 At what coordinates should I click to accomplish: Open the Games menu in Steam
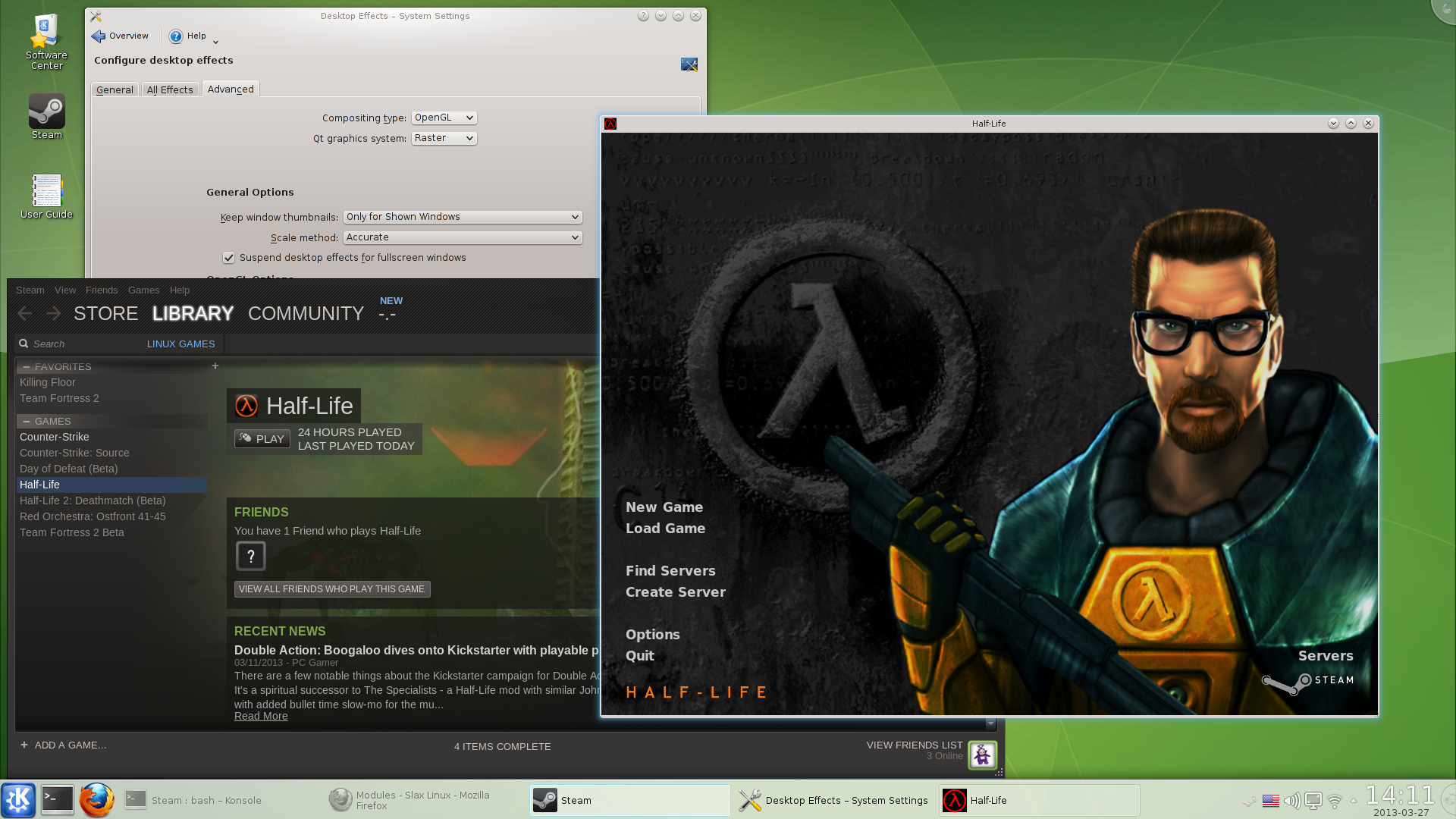[143, 290]
